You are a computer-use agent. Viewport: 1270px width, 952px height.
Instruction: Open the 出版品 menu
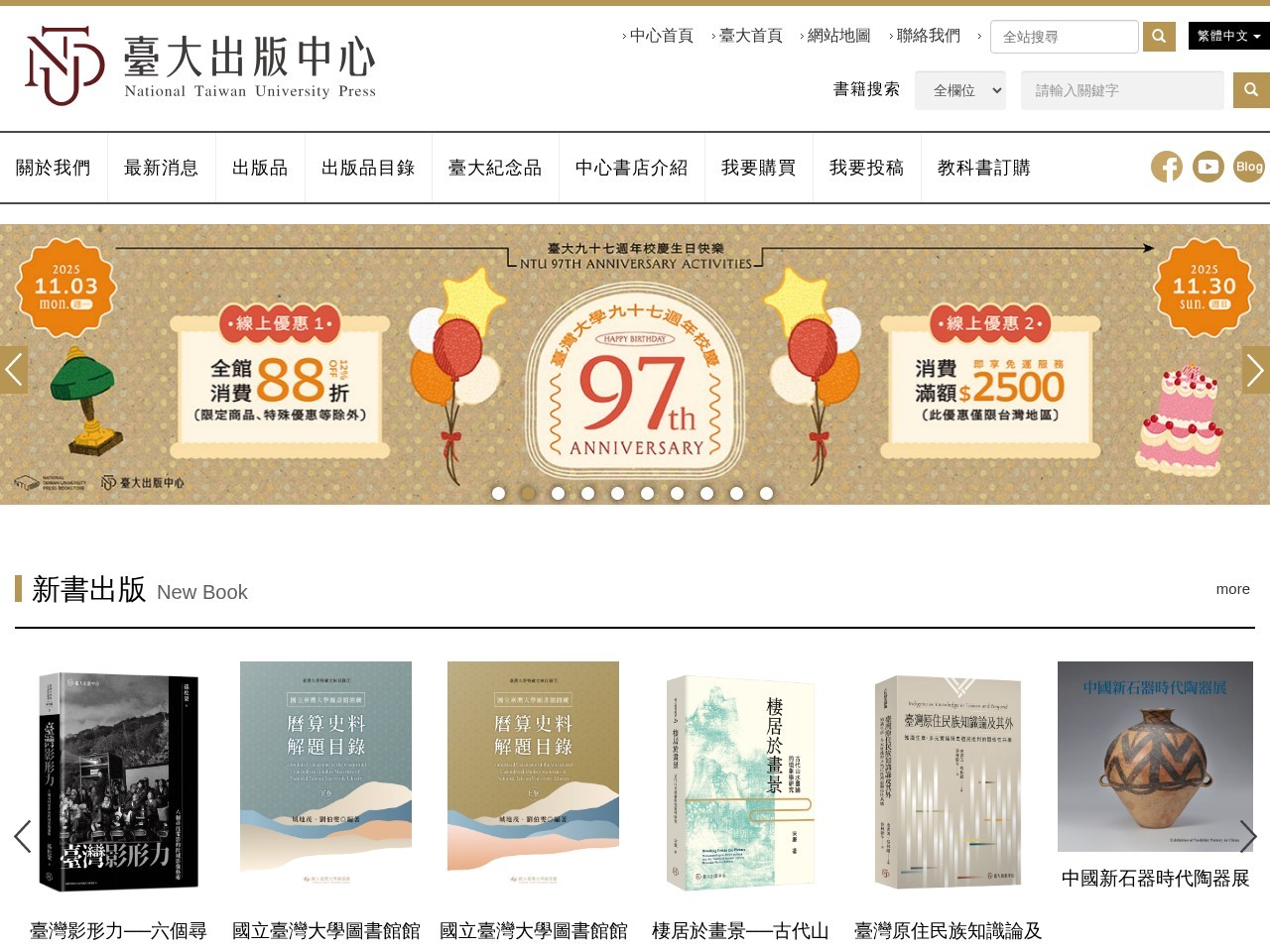click(x=260, y=168)
